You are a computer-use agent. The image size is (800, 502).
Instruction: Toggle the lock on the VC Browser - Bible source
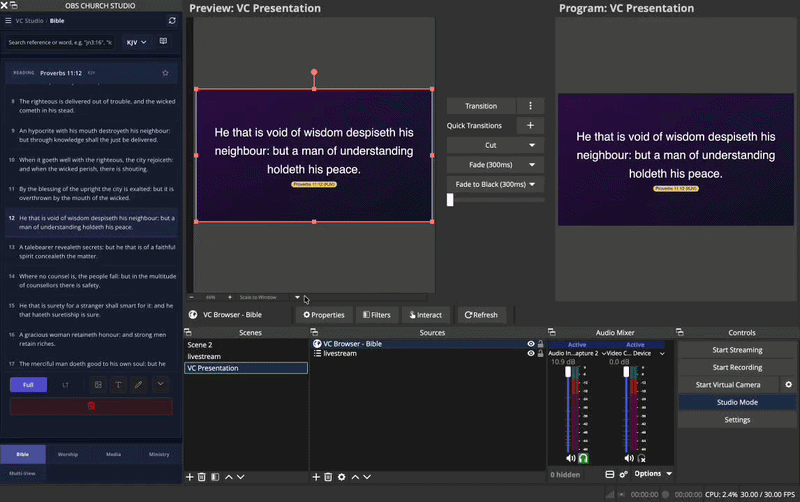coord(540,344)
